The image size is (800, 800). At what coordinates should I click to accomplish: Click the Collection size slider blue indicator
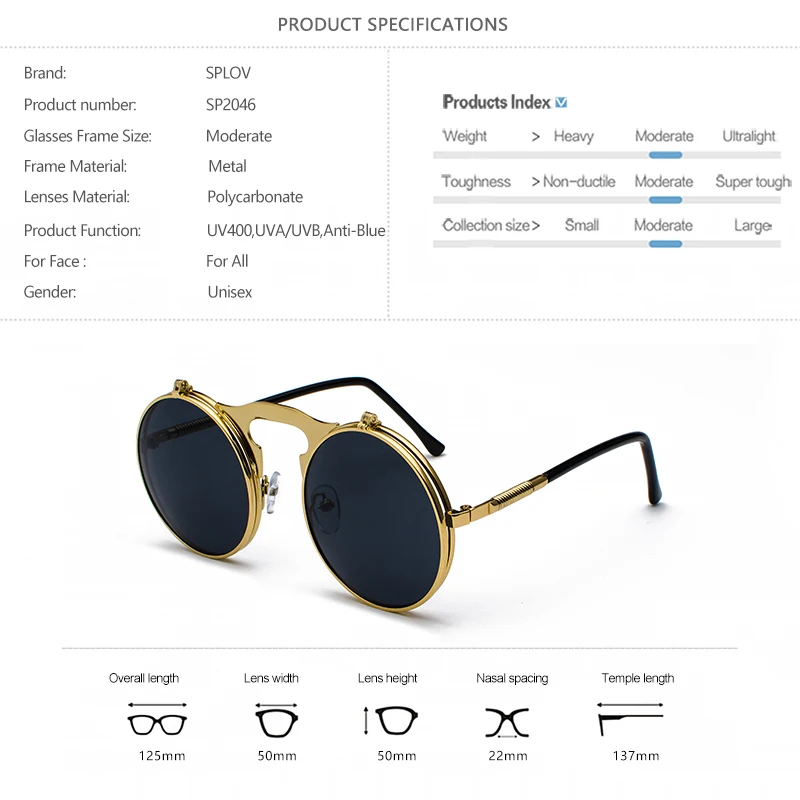tap(665, 244)
